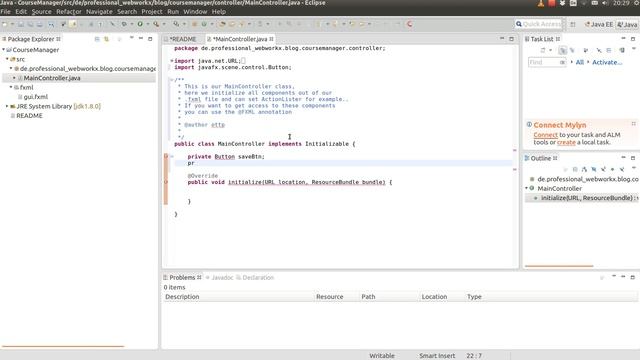This screenshot has height=360, width=640.
Task: Click the Task List panel icon
Action: point(527,39)
